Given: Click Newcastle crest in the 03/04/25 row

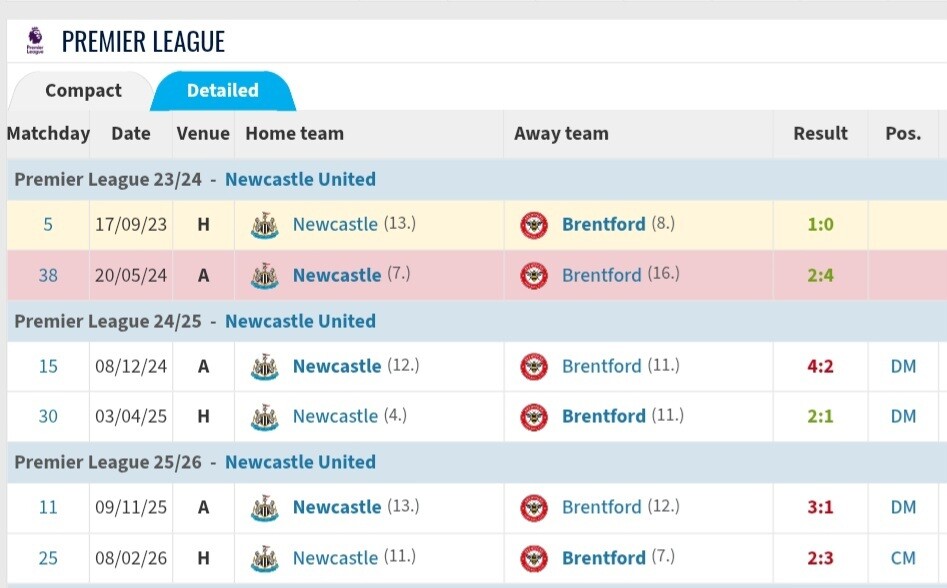Looking at the screenshot, I should [265, 417].
